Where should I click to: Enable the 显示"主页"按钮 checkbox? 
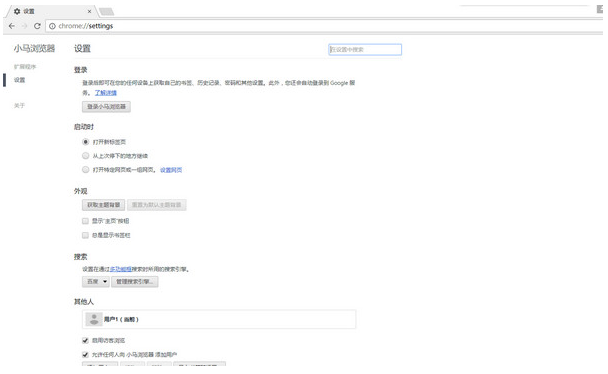pos(85,221)
